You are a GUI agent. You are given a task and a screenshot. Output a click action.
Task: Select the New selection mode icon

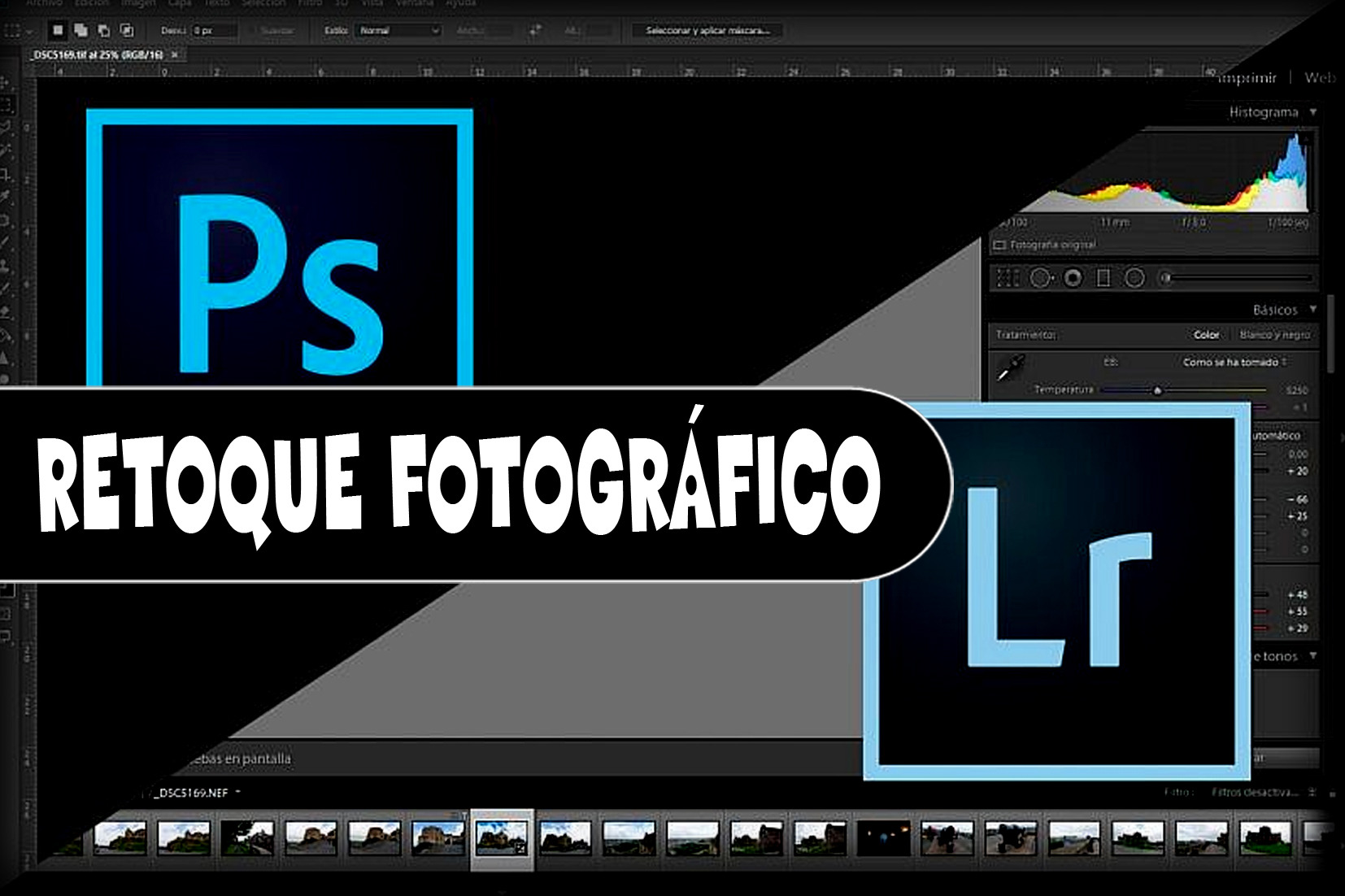(x=58, y=30)
